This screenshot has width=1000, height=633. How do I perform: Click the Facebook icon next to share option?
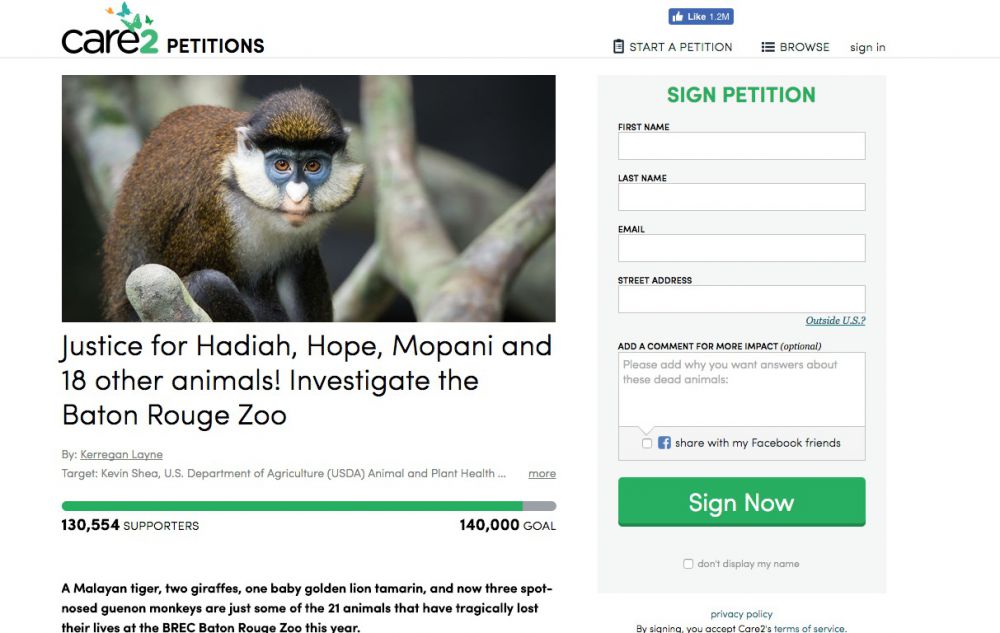coord(664,442)
